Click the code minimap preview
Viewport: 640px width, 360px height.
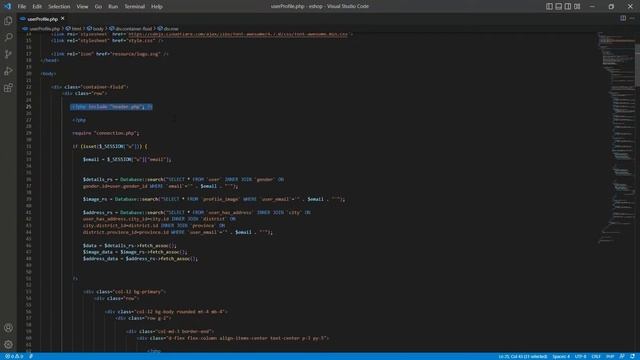point(616,139)
